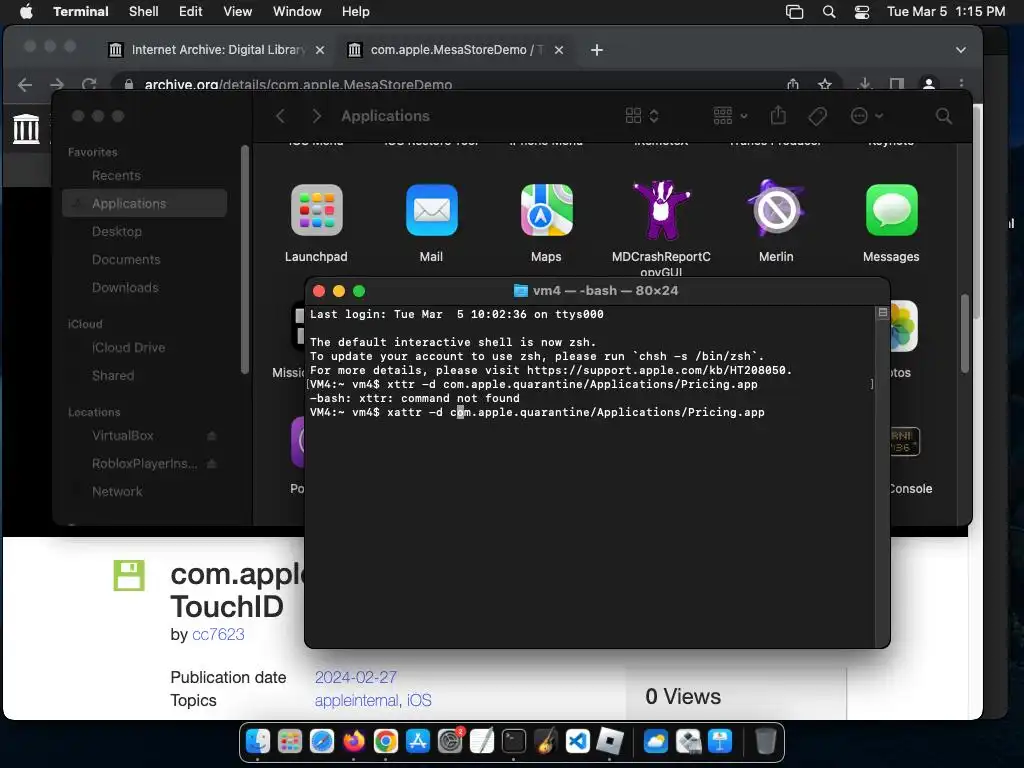Open a new Chrome tab
The height and width of the screenshot is (768, 1024).
597,50
